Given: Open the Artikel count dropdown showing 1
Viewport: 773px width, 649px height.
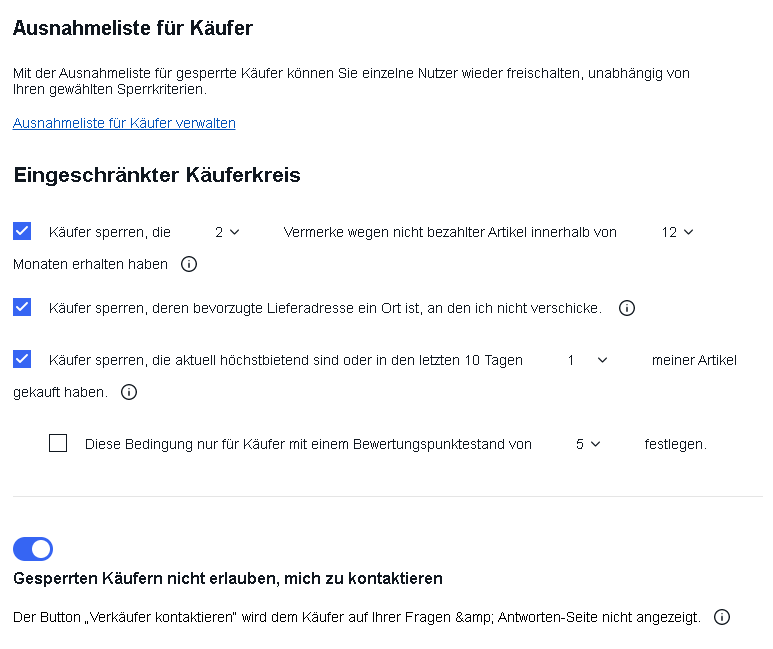Looking at the screenshot, I should click(587, 361).
